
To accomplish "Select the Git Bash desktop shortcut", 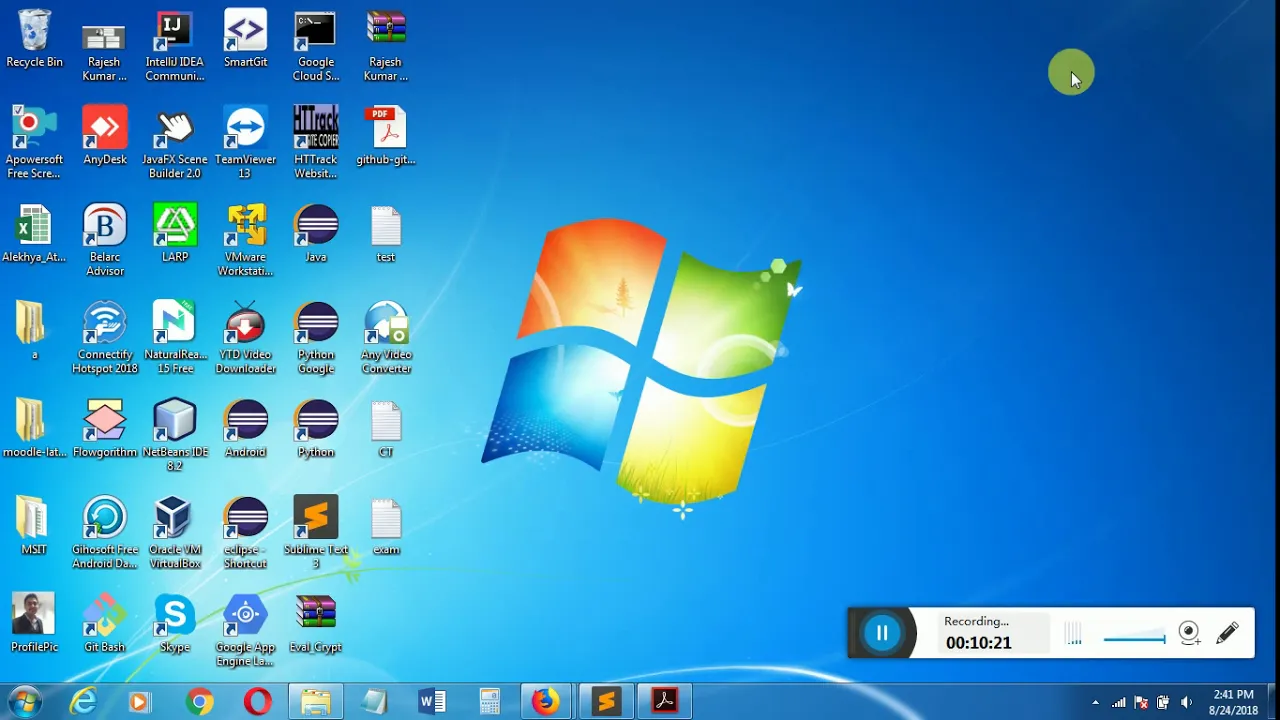I will point(105,624).
